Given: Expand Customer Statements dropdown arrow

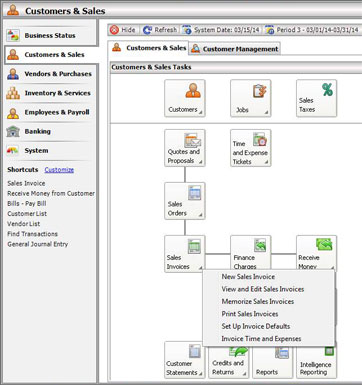Looking at the screenshot, I should point(200,374).
